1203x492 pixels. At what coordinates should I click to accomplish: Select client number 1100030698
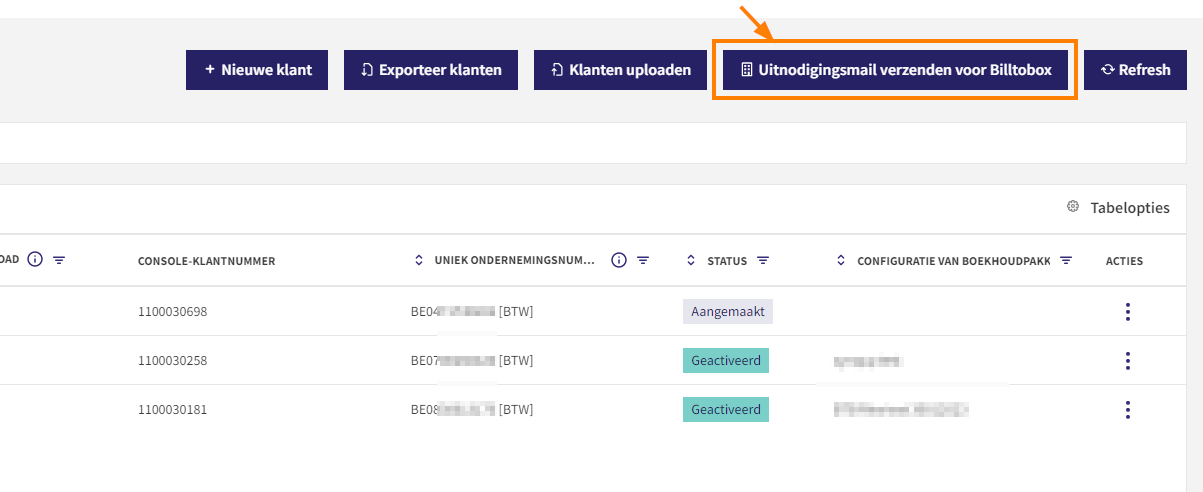click(x=172, y=312)
